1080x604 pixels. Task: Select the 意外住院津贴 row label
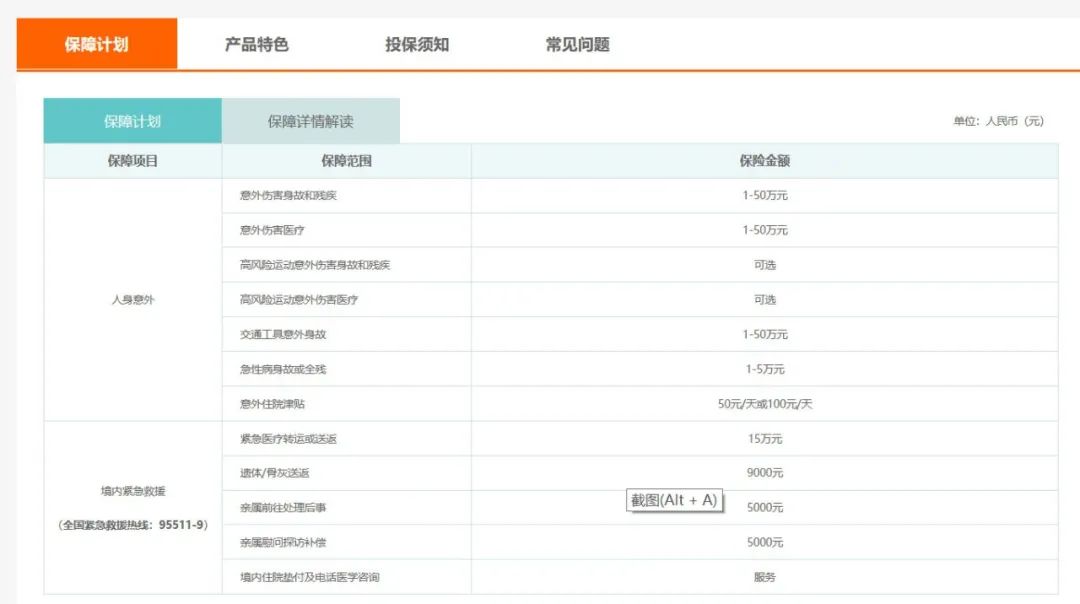[272, 404]
